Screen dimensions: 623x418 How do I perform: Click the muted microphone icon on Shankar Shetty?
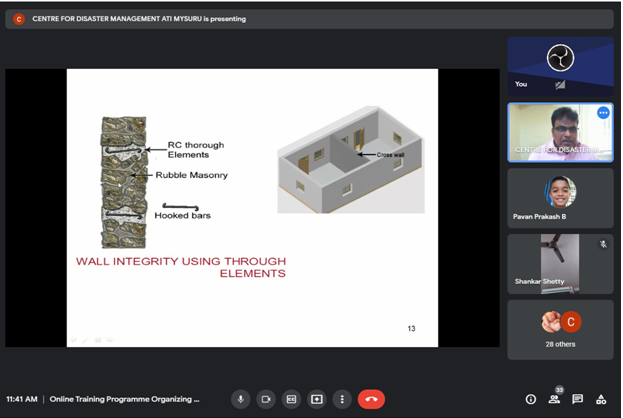[x=603, y=244]
